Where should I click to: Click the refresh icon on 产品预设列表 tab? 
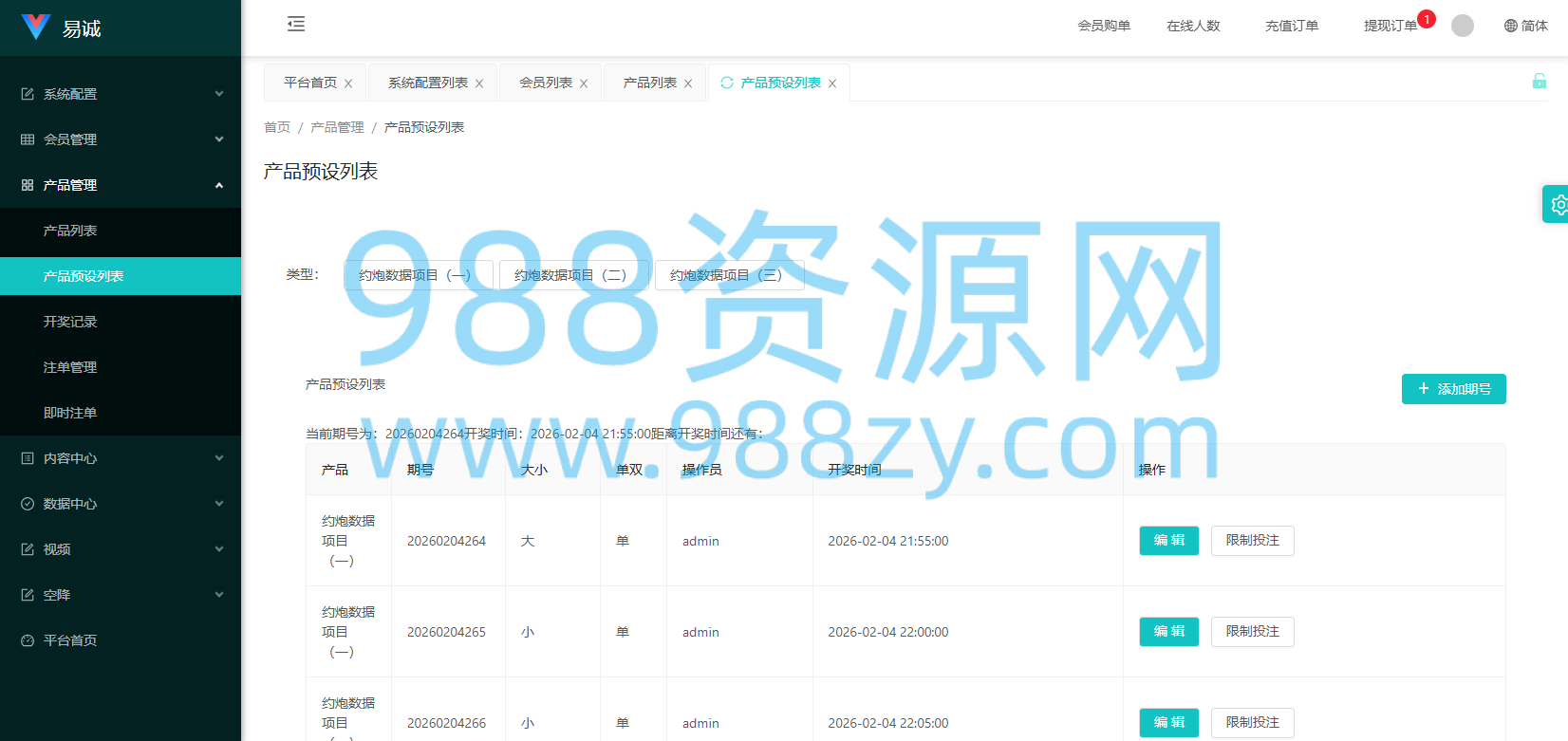tap(727, 83)
